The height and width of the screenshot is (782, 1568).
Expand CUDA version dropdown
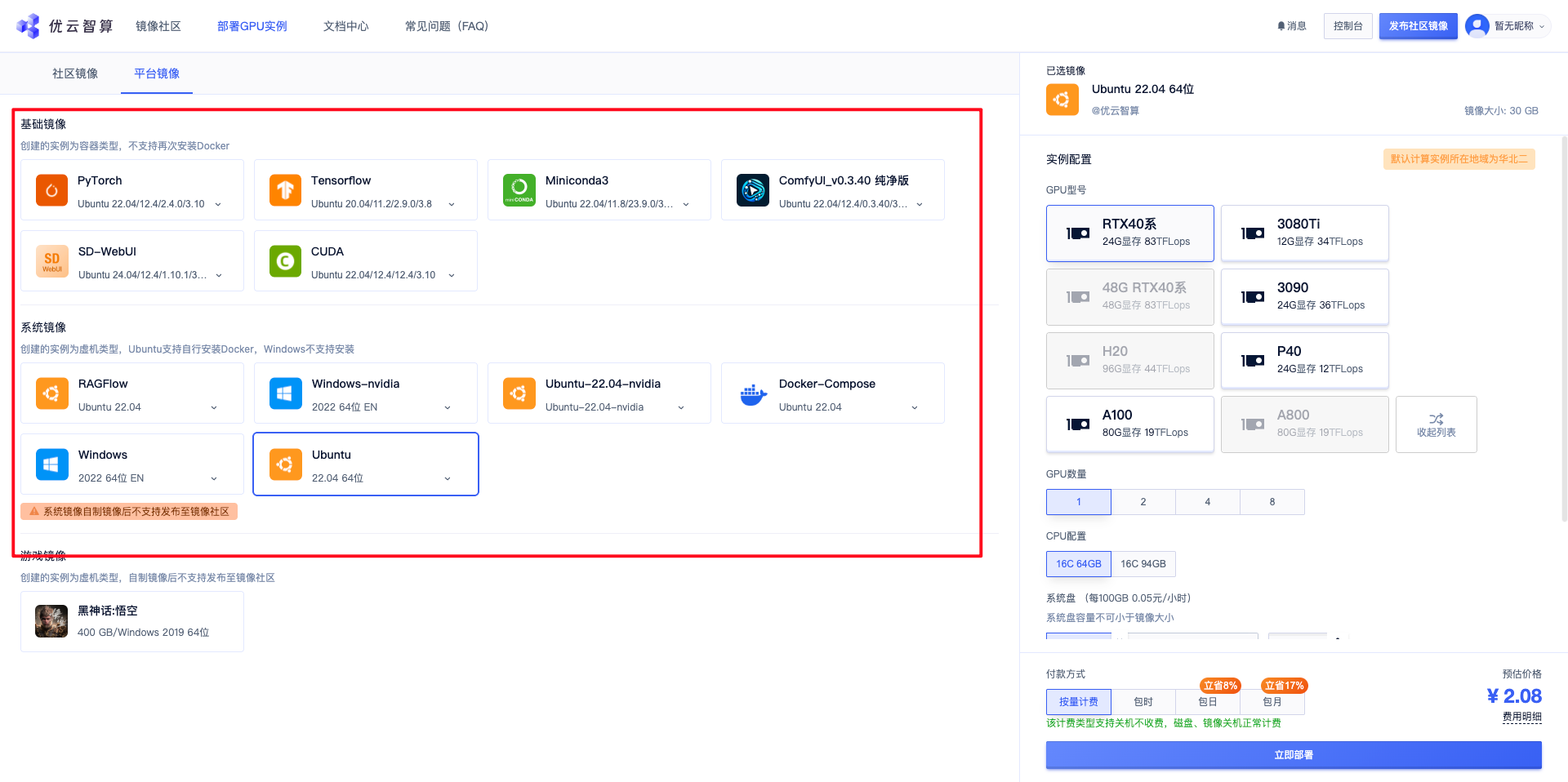452,275
